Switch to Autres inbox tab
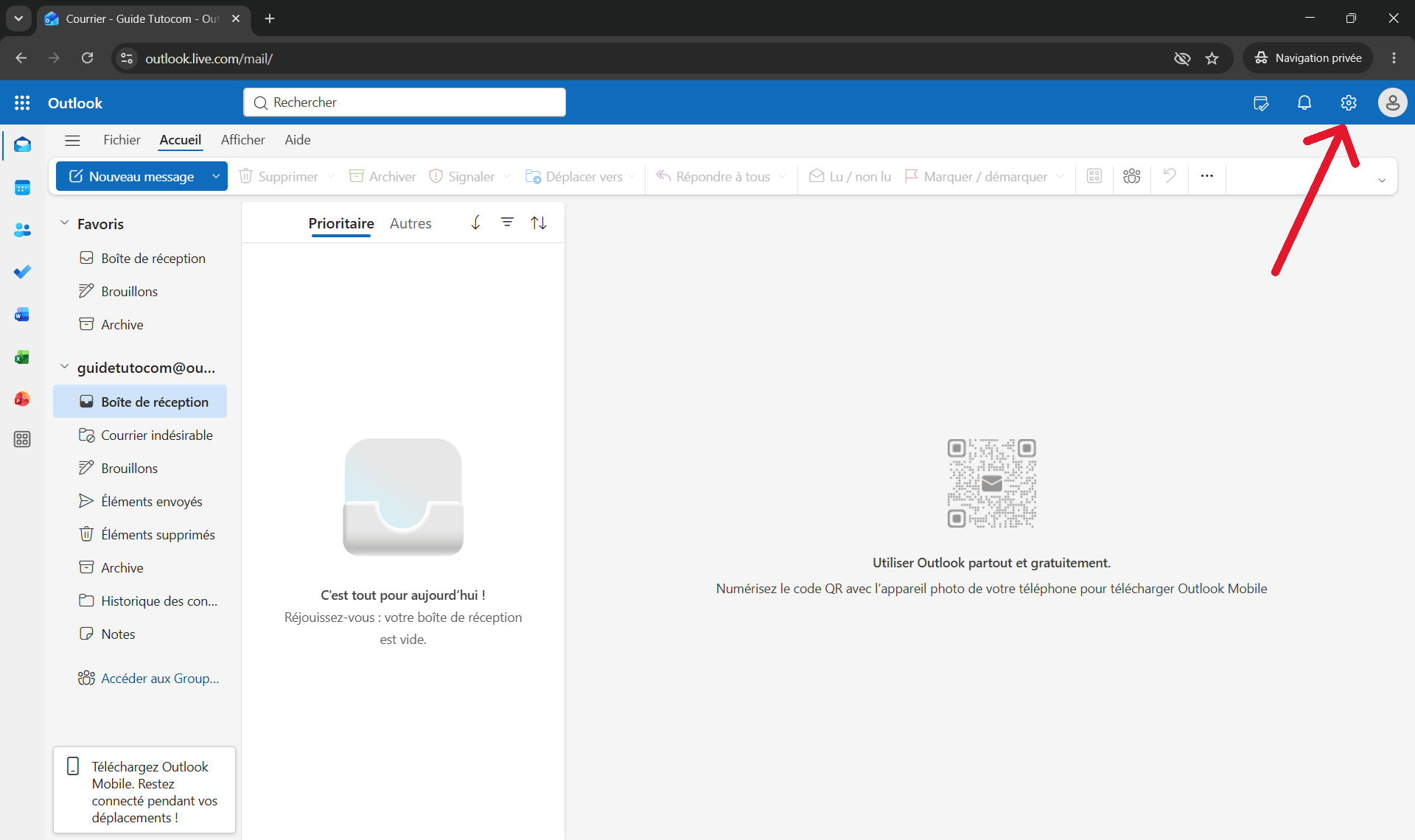The image size is (1415, 840). (x=410, y=223)
